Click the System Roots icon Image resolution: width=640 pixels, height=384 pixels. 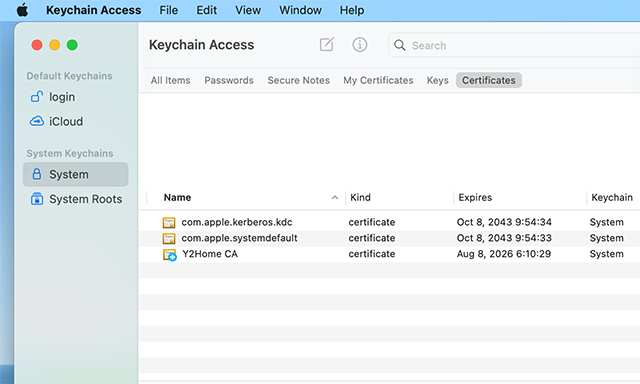[37, 199]
